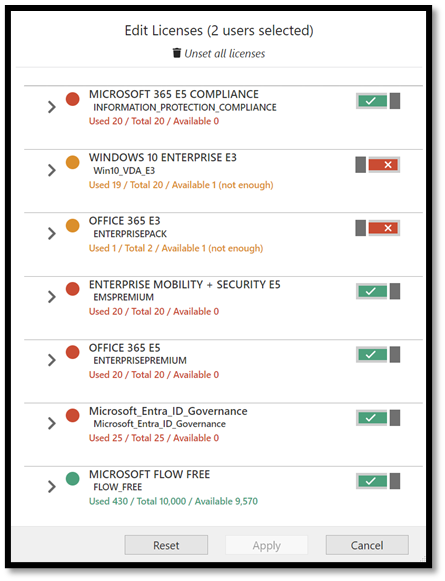The image size is (445, 581).
Task: Enable the Windows 10 Enterprise E3 license toggle
Action: coord(378,165)
